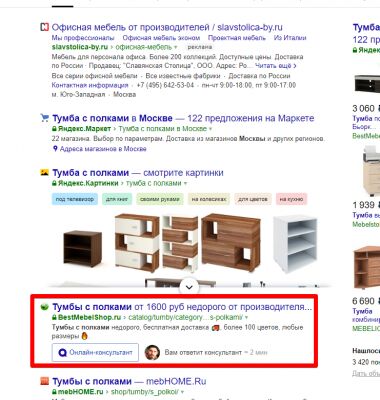The width and height of the screenshot is (380, 400).
Task: Open 'Тумбы с полками — mebHOME.Ru' result
Action: point(129,381)
